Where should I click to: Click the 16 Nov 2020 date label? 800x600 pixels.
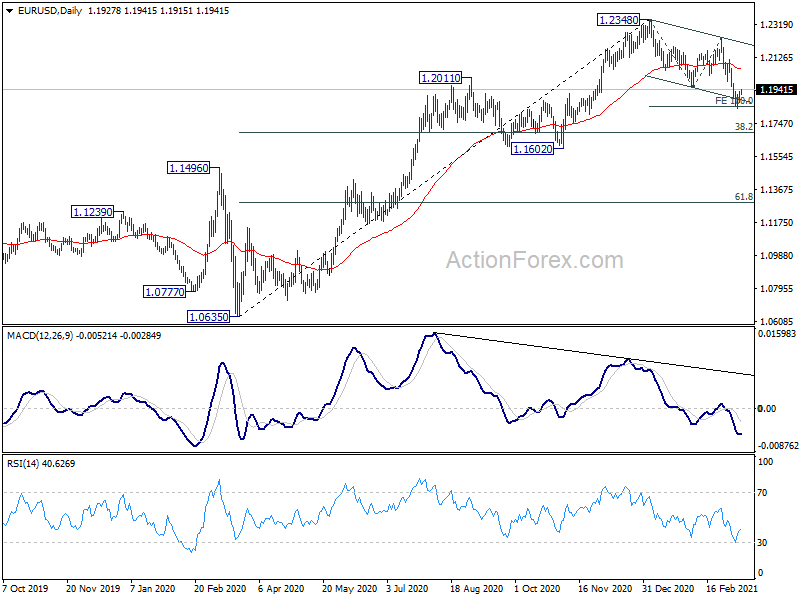point(605,588)
